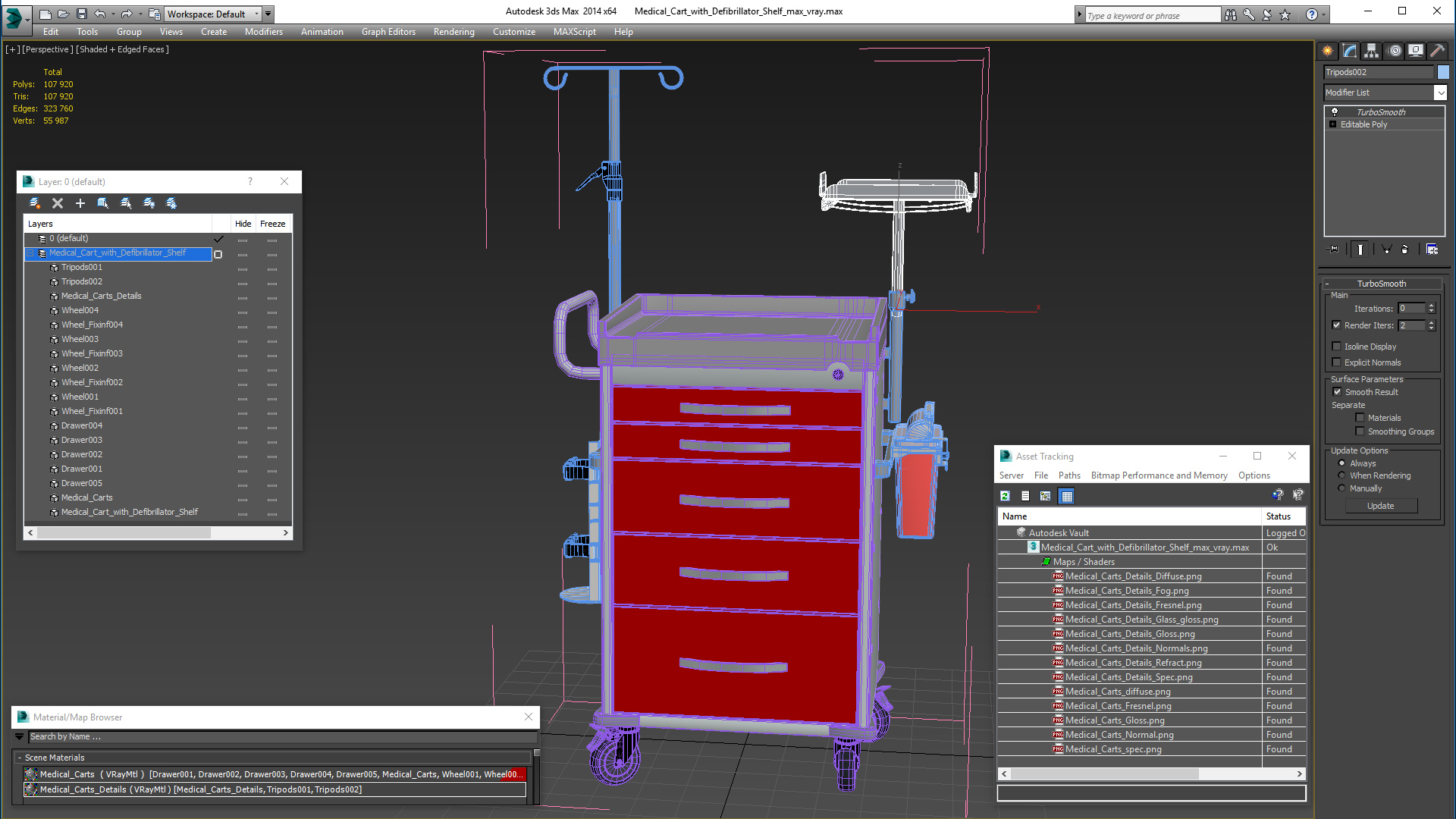1456x819 pixels.
Task: Open the Modifier List dropdown
Action: (x=1440, y=93)
